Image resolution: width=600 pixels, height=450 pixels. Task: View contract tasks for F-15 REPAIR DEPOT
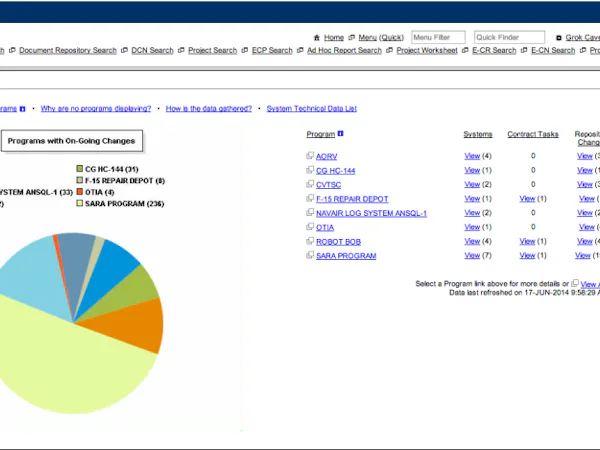click(527, 199)
